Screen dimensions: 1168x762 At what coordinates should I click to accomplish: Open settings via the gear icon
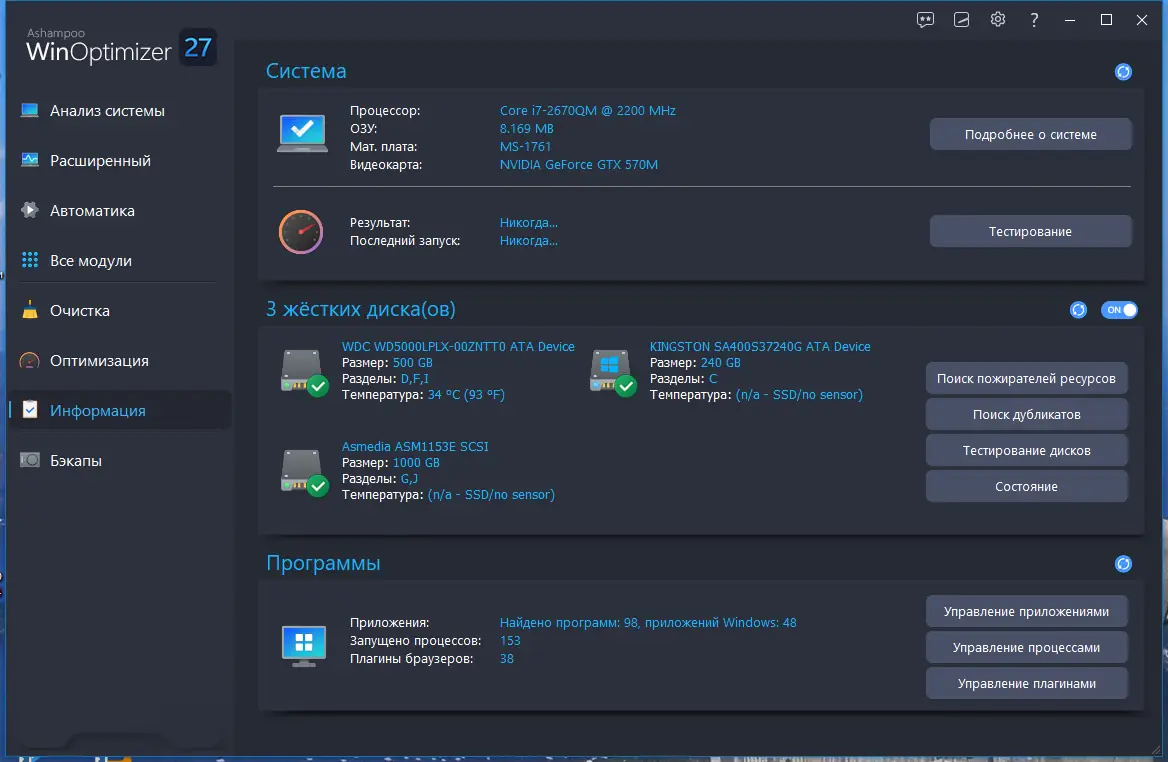coord(998,19)
